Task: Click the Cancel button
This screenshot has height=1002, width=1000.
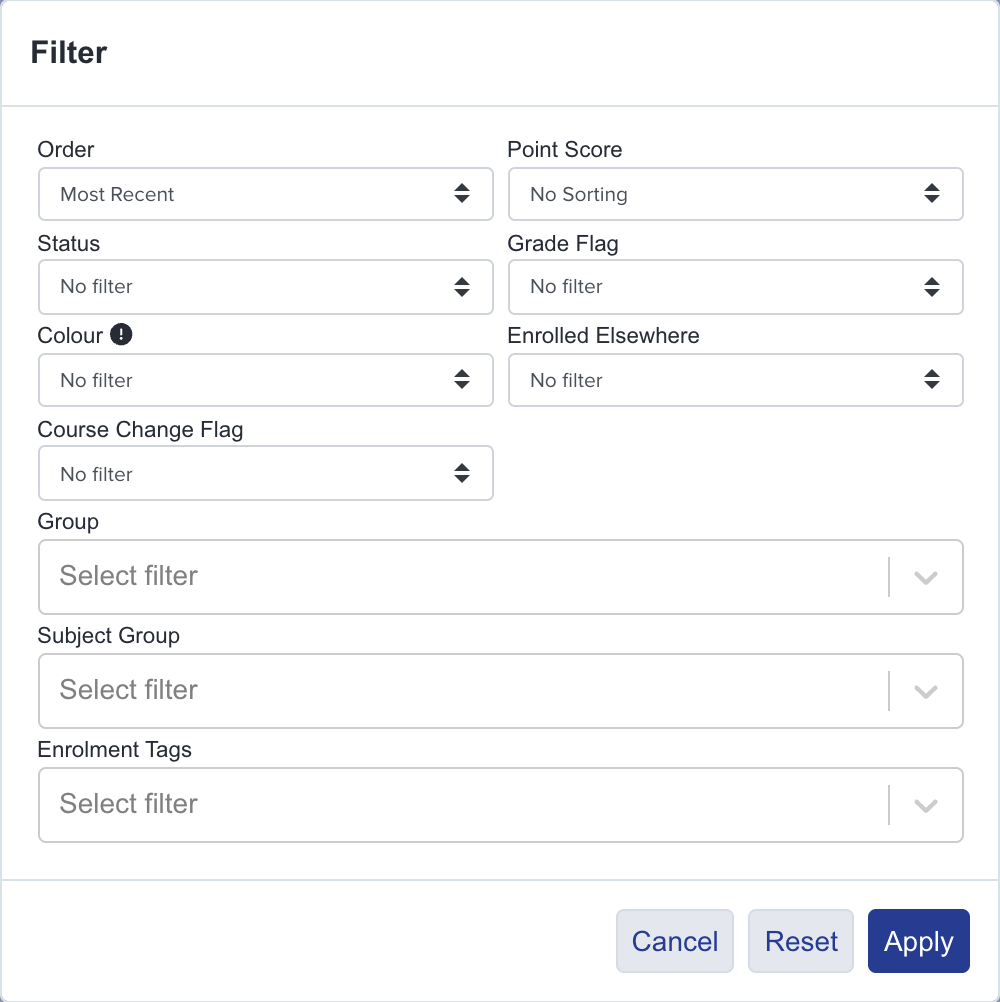Action: [675, 941]
